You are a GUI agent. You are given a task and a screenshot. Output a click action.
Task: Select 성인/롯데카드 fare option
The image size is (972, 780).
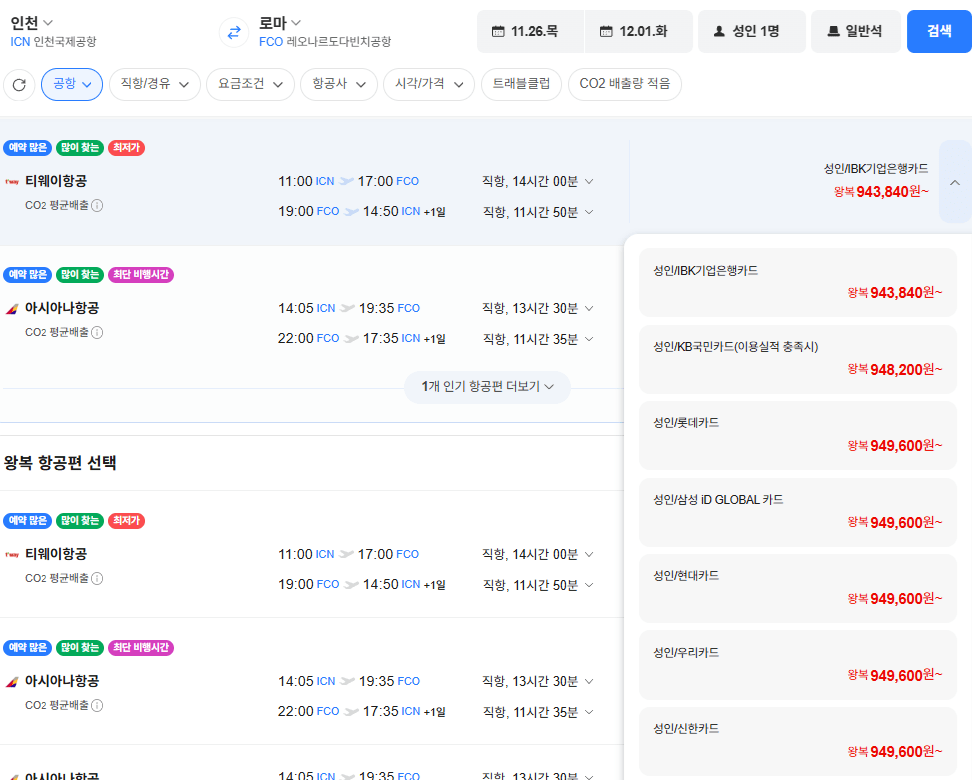798,435
